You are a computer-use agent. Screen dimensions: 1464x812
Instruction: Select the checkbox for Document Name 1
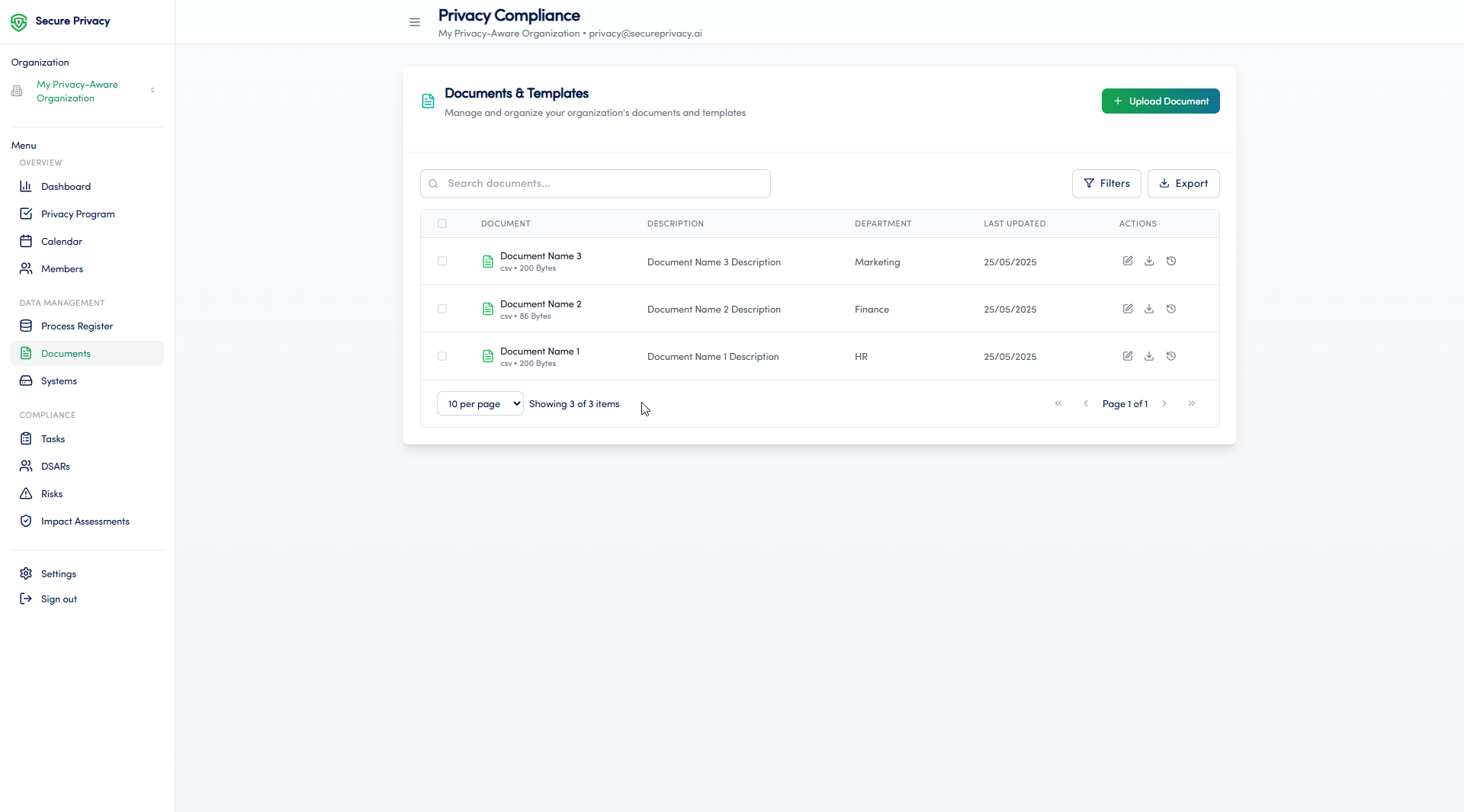[x=442, y=356]
